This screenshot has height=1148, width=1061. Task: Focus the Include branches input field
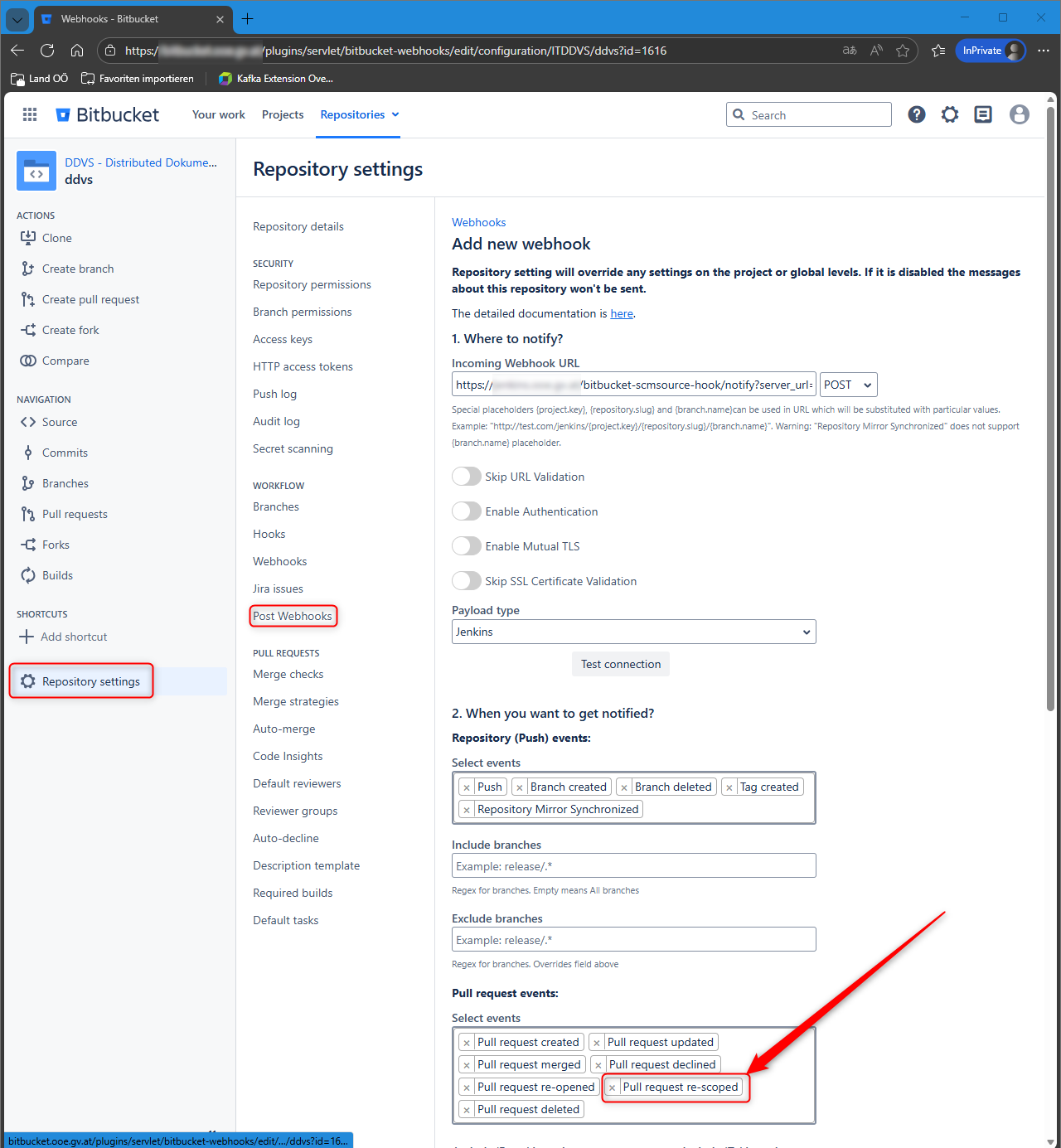point(633,866)
